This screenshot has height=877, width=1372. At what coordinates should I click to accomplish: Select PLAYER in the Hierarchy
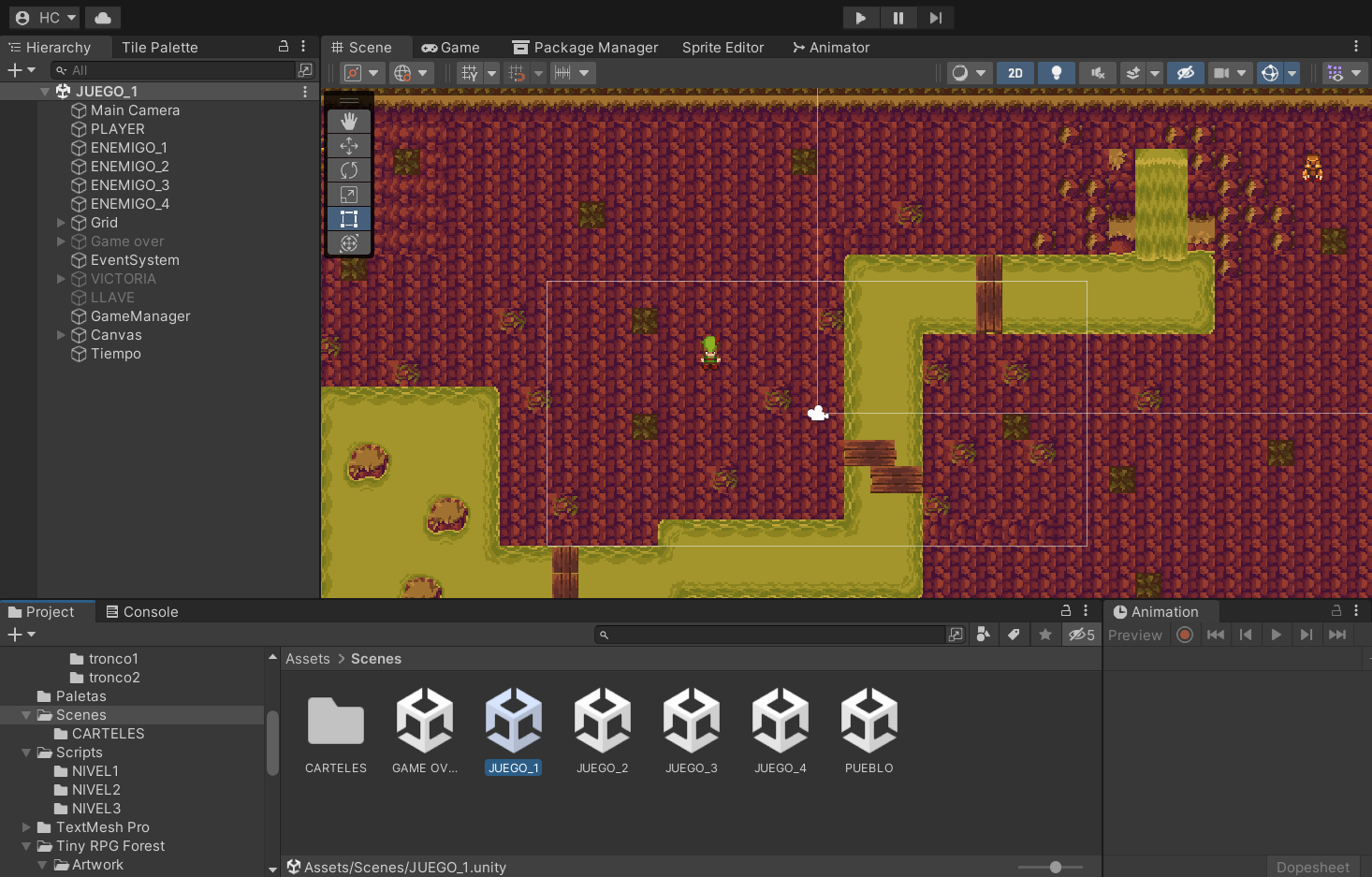pyautogui.click(x=117, y=129)
